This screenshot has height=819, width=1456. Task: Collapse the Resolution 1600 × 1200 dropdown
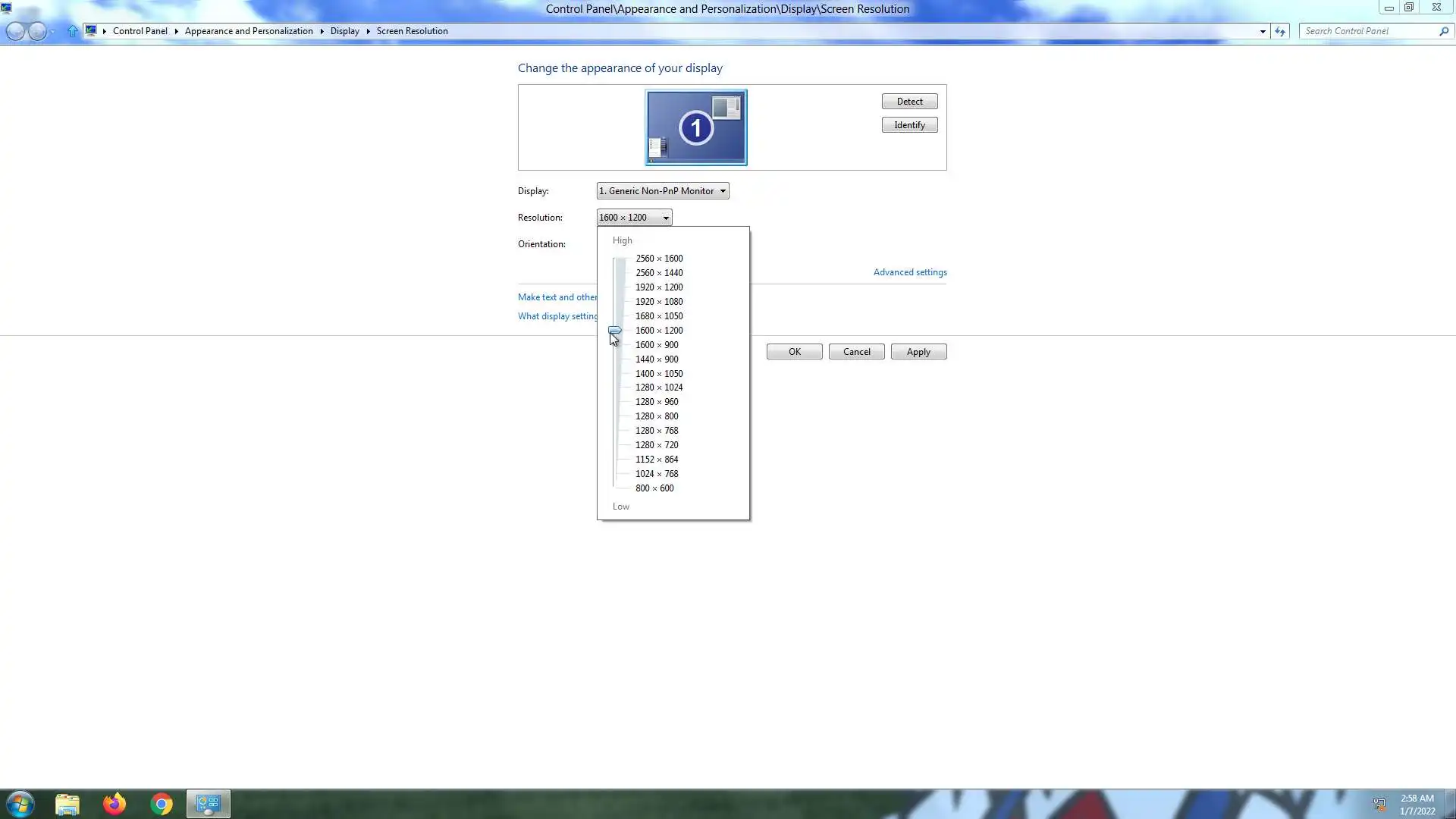coord(634,218)
